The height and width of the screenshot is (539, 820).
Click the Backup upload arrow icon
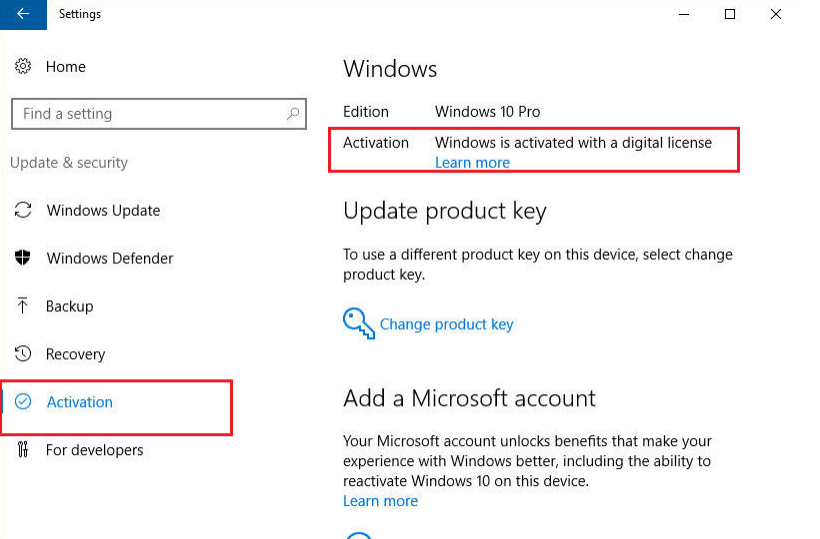[23, 306]
